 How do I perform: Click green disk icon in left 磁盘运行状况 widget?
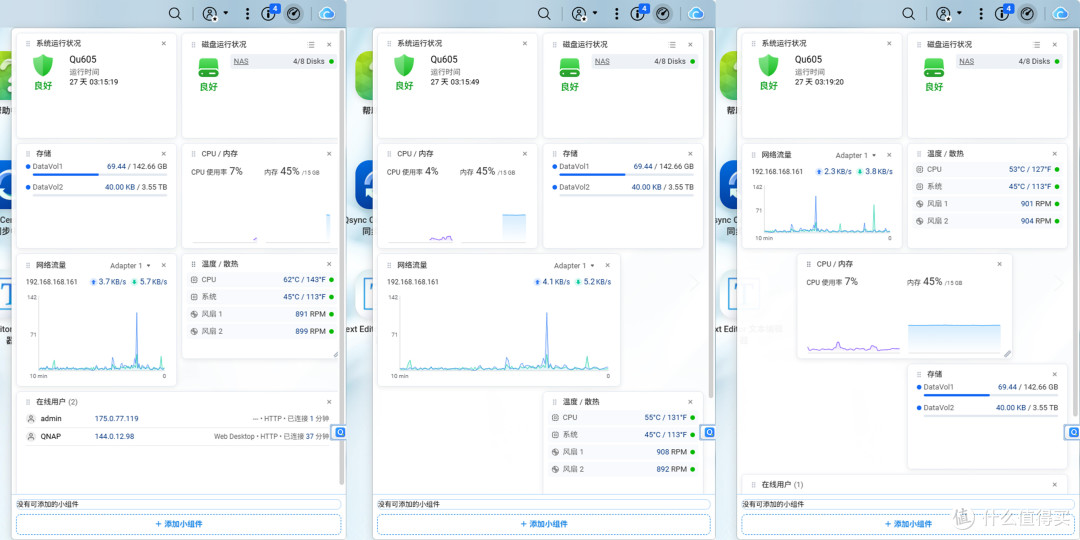pyautogui.click(x=209, y=67)
